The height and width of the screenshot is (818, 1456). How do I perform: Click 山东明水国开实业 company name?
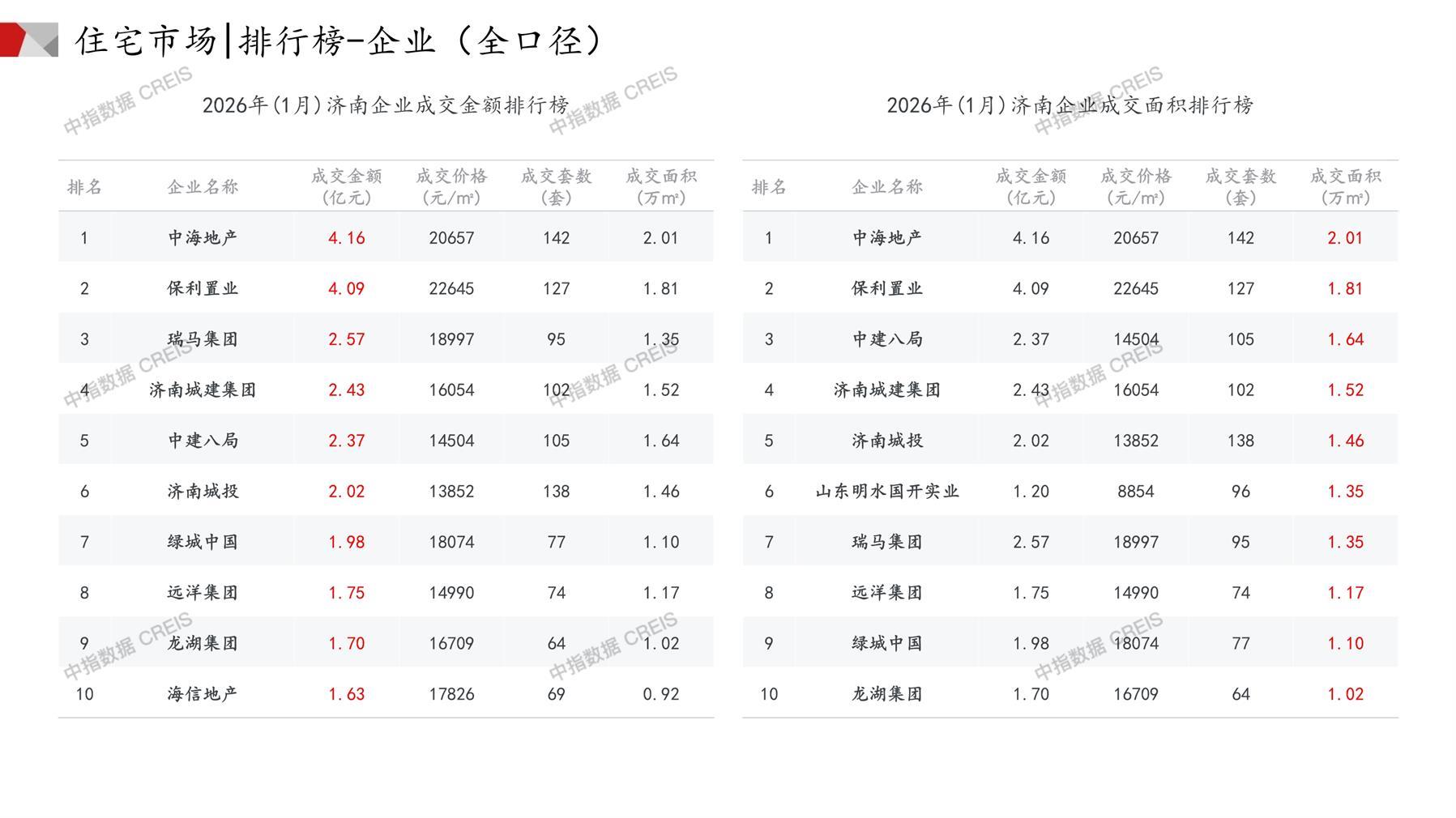[887, 492]
